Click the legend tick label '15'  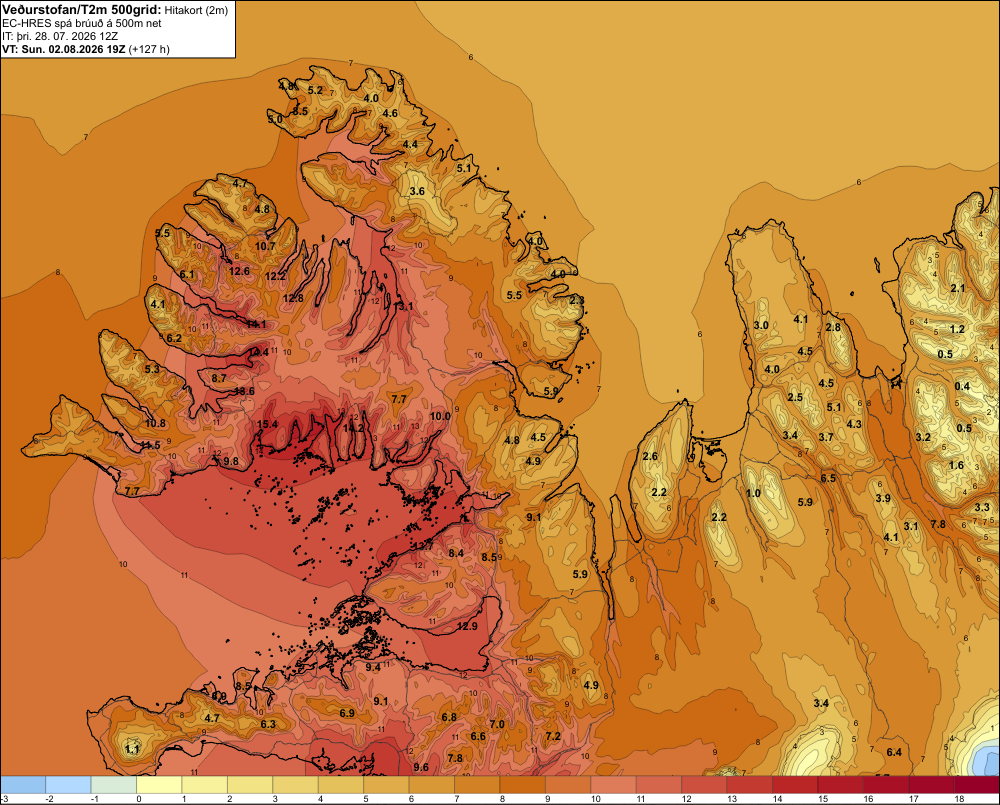coord(823,799)
